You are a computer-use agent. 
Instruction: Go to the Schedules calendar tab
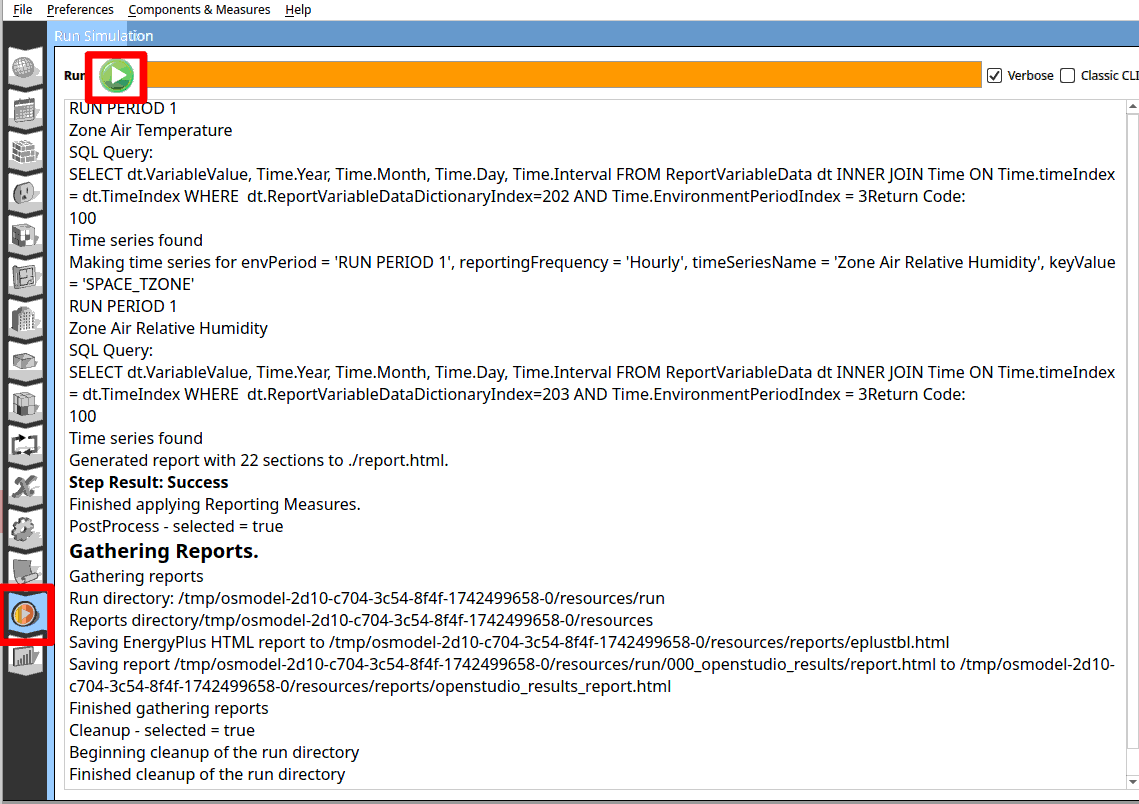(x=24, y=110)
